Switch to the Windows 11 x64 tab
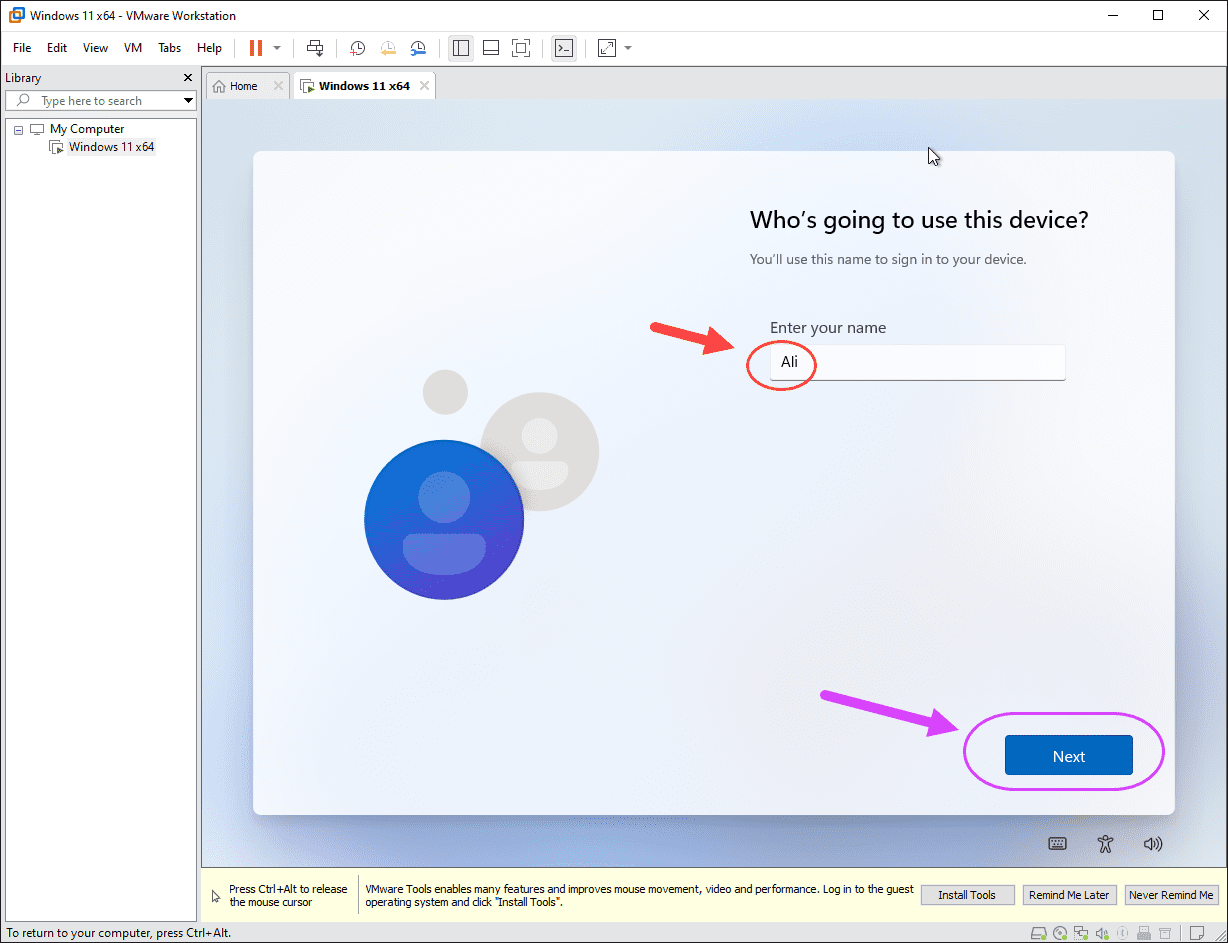The height and width of the screenshot is (943, 1228). 364,86
